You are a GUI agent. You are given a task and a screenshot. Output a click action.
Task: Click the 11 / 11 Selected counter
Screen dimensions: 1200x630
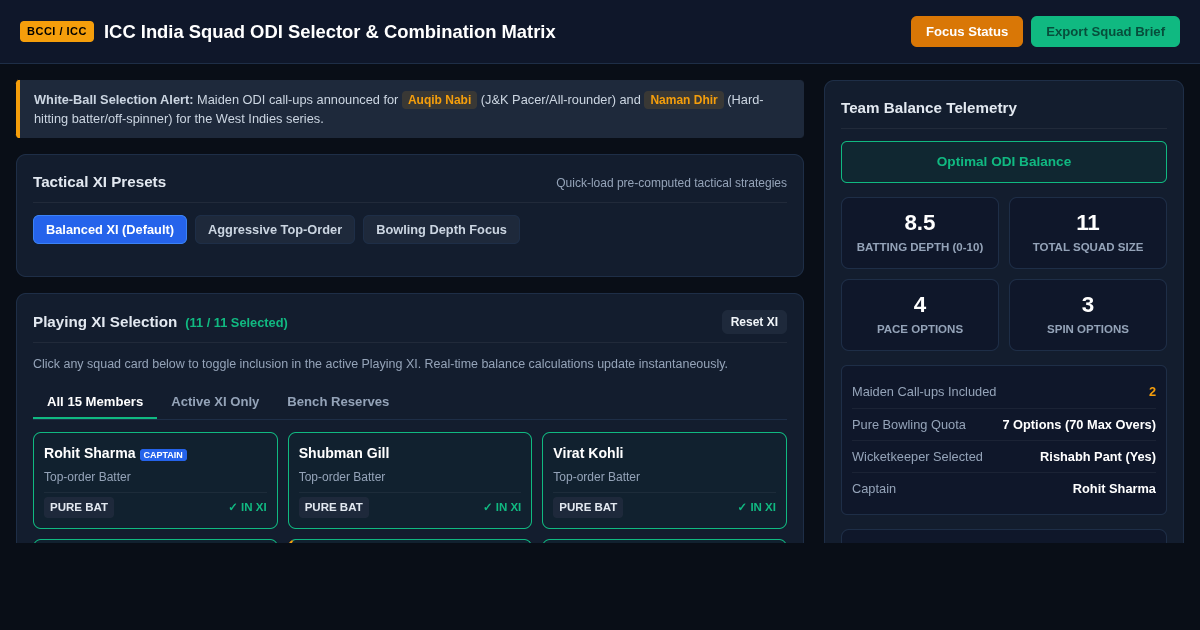point(236,322)
